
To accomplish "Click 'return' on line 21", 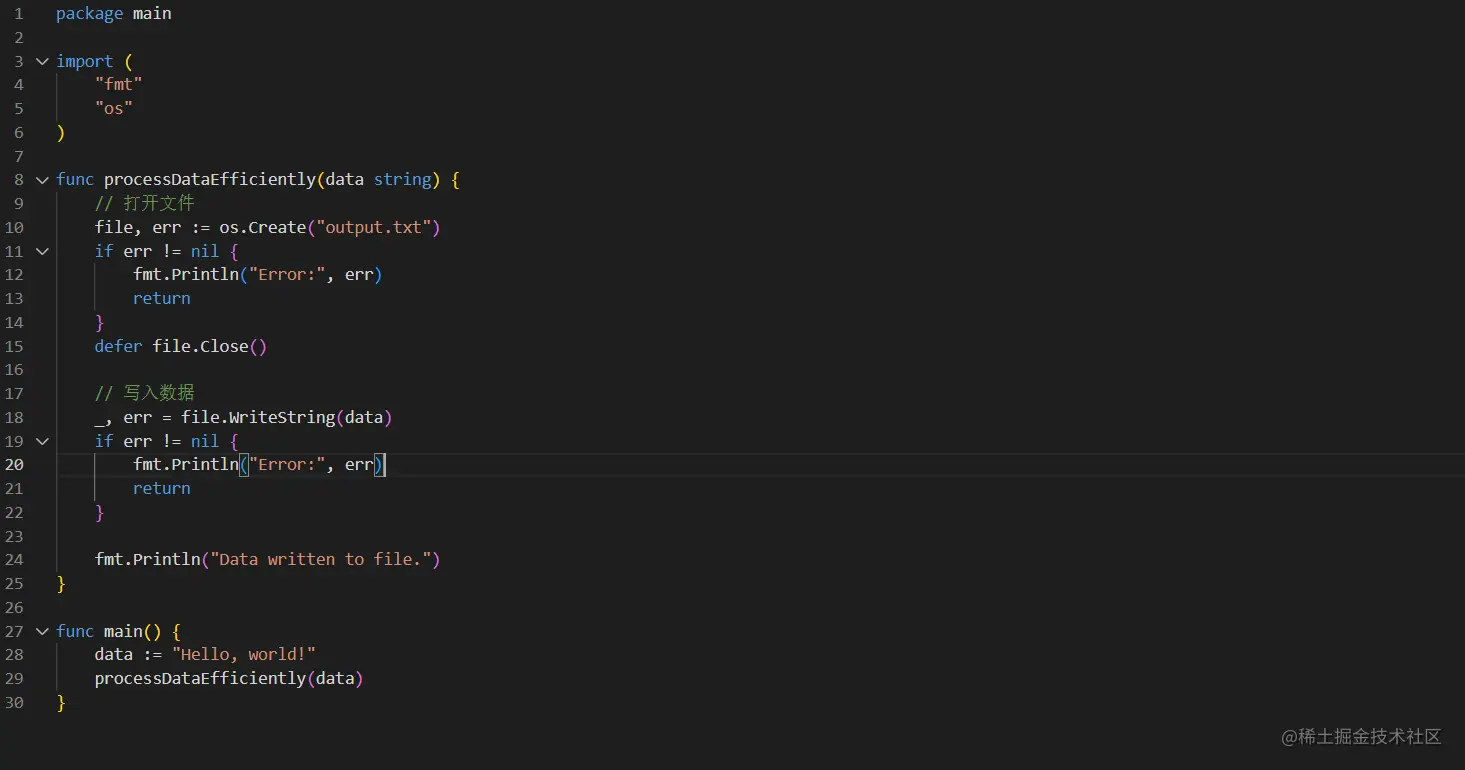I will click(161, 488).
